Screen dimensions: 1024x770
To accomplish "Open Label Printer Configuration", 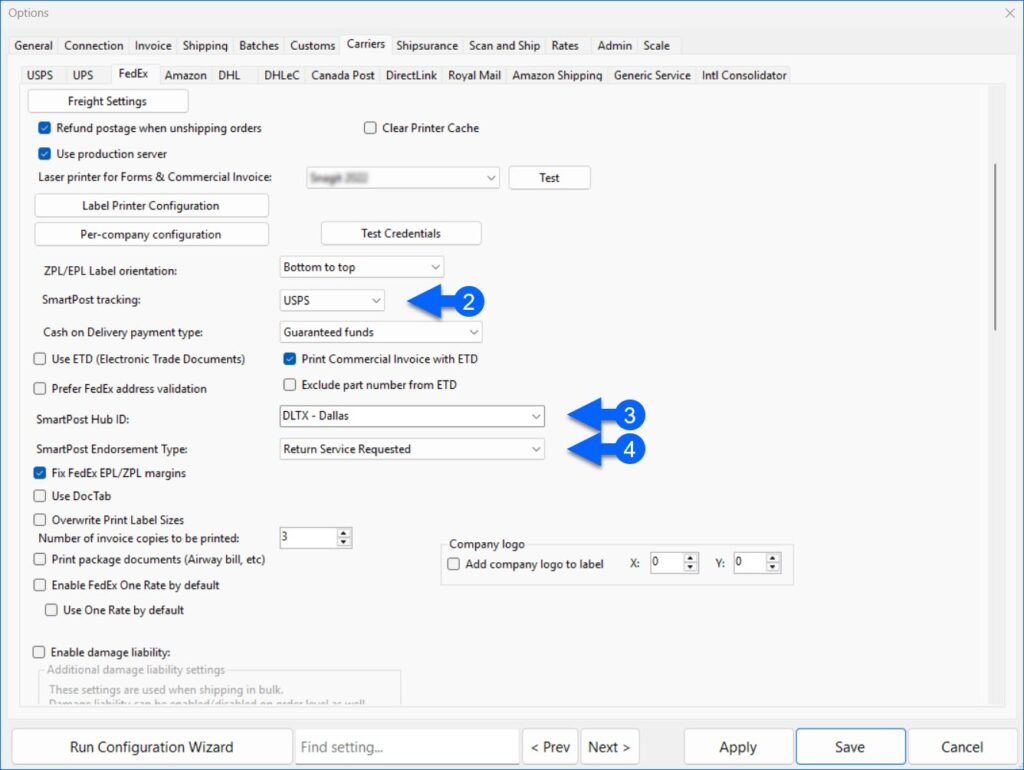I will (x=151, y=205).
